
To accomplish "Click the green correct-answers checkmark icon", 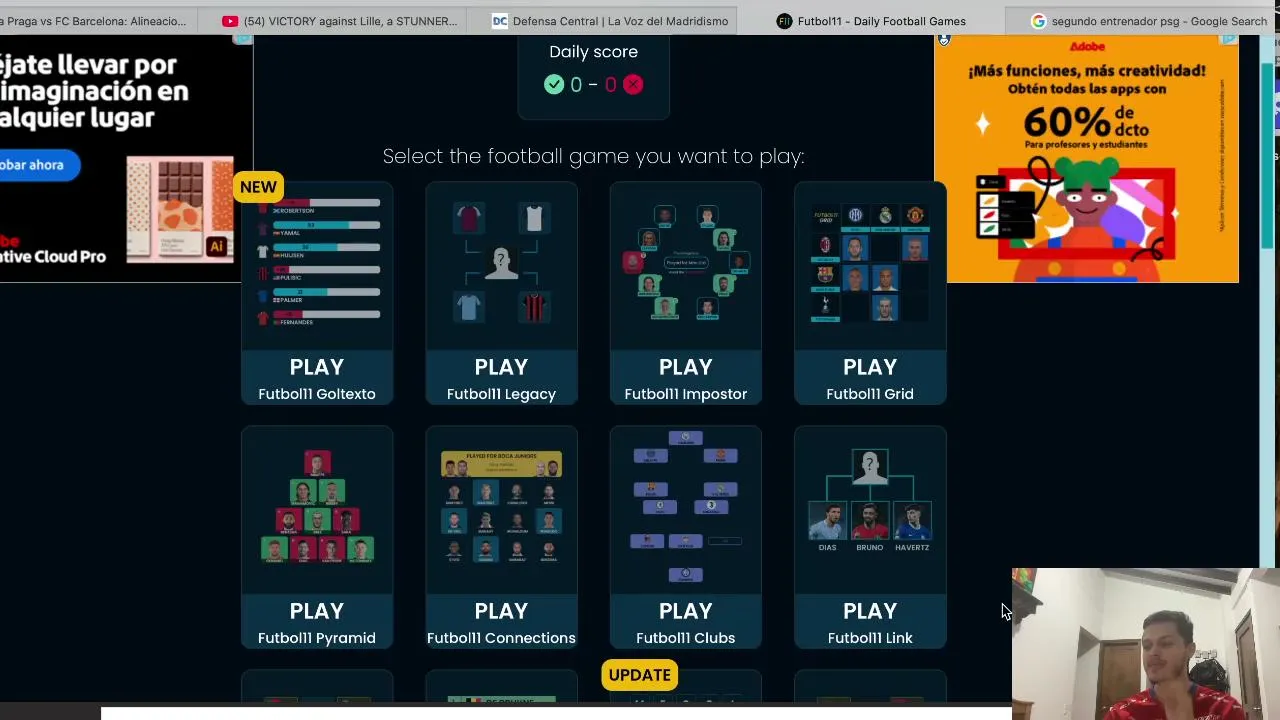I will point(554,85).
